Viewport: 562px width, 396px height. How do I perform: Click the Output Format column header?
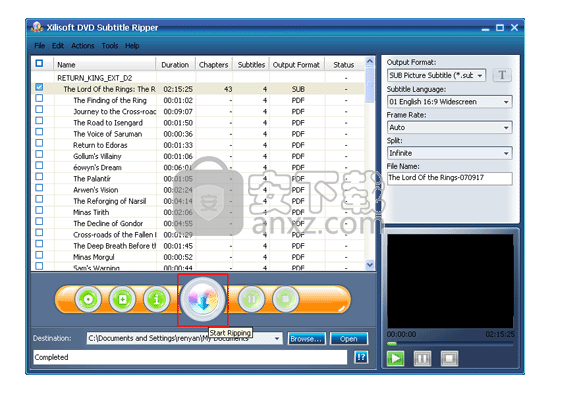tap(296, 65)
